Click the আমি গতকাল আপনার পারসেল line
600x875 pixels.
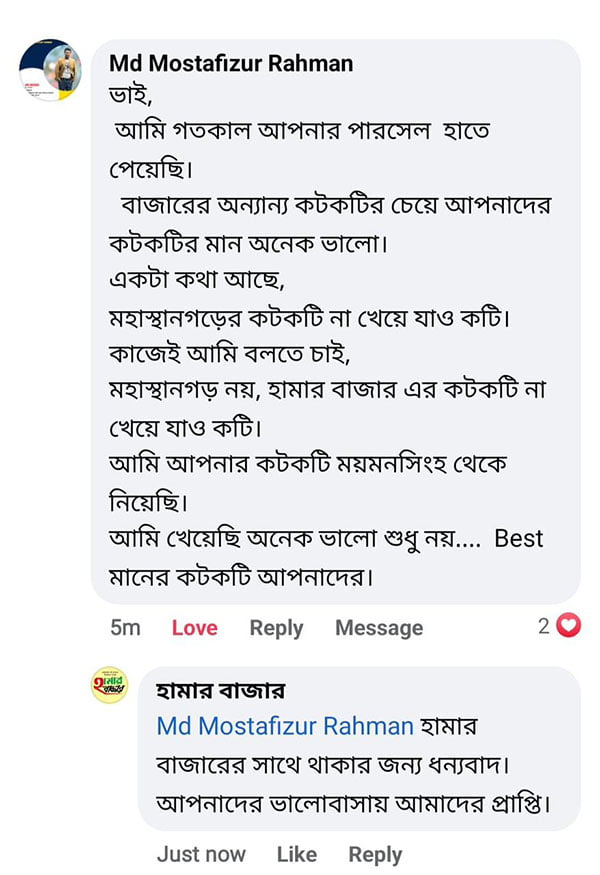[300, 133]
